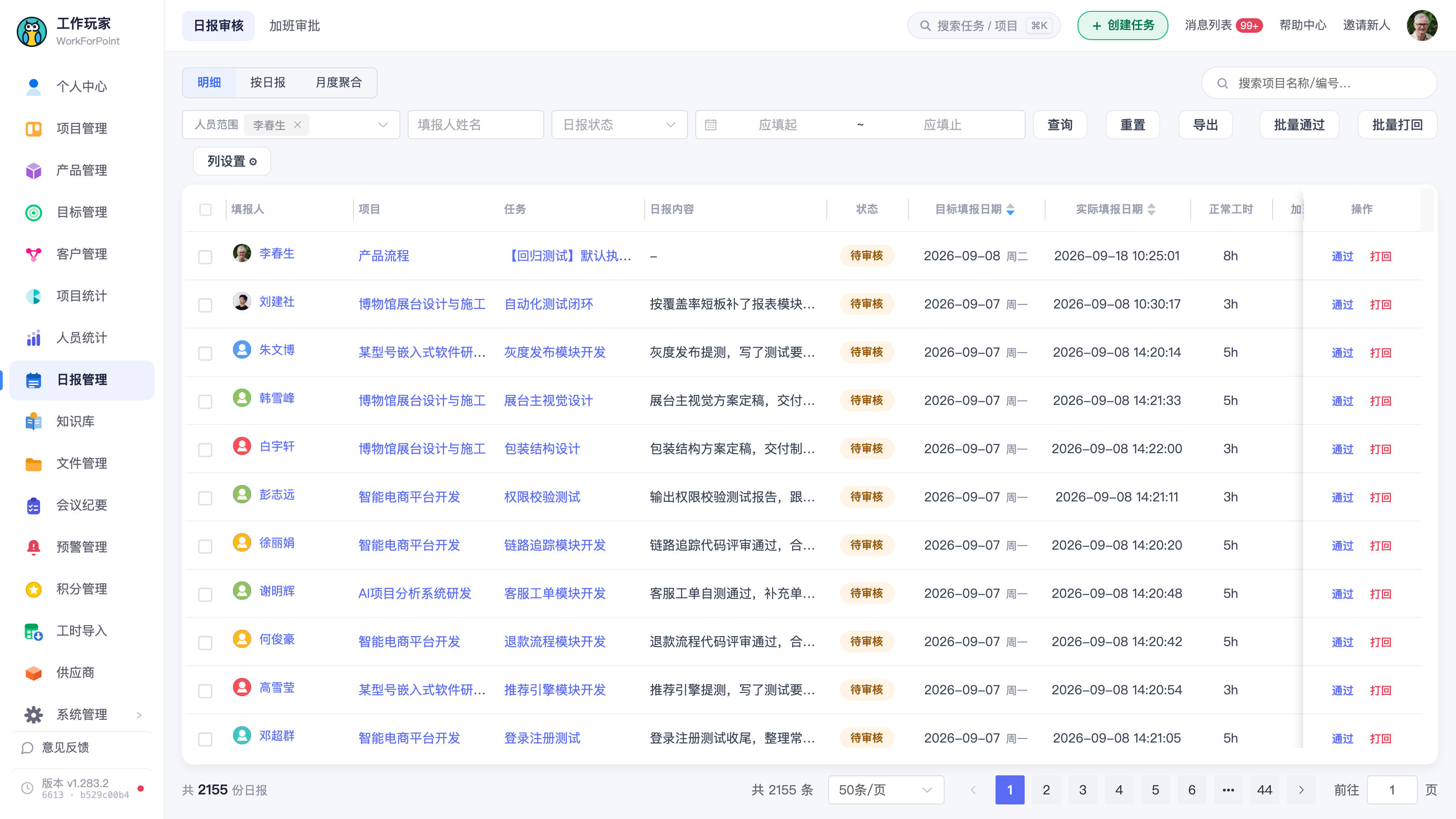
Task: Focus the 填报人姓名 input field
Action: (475, 125)
